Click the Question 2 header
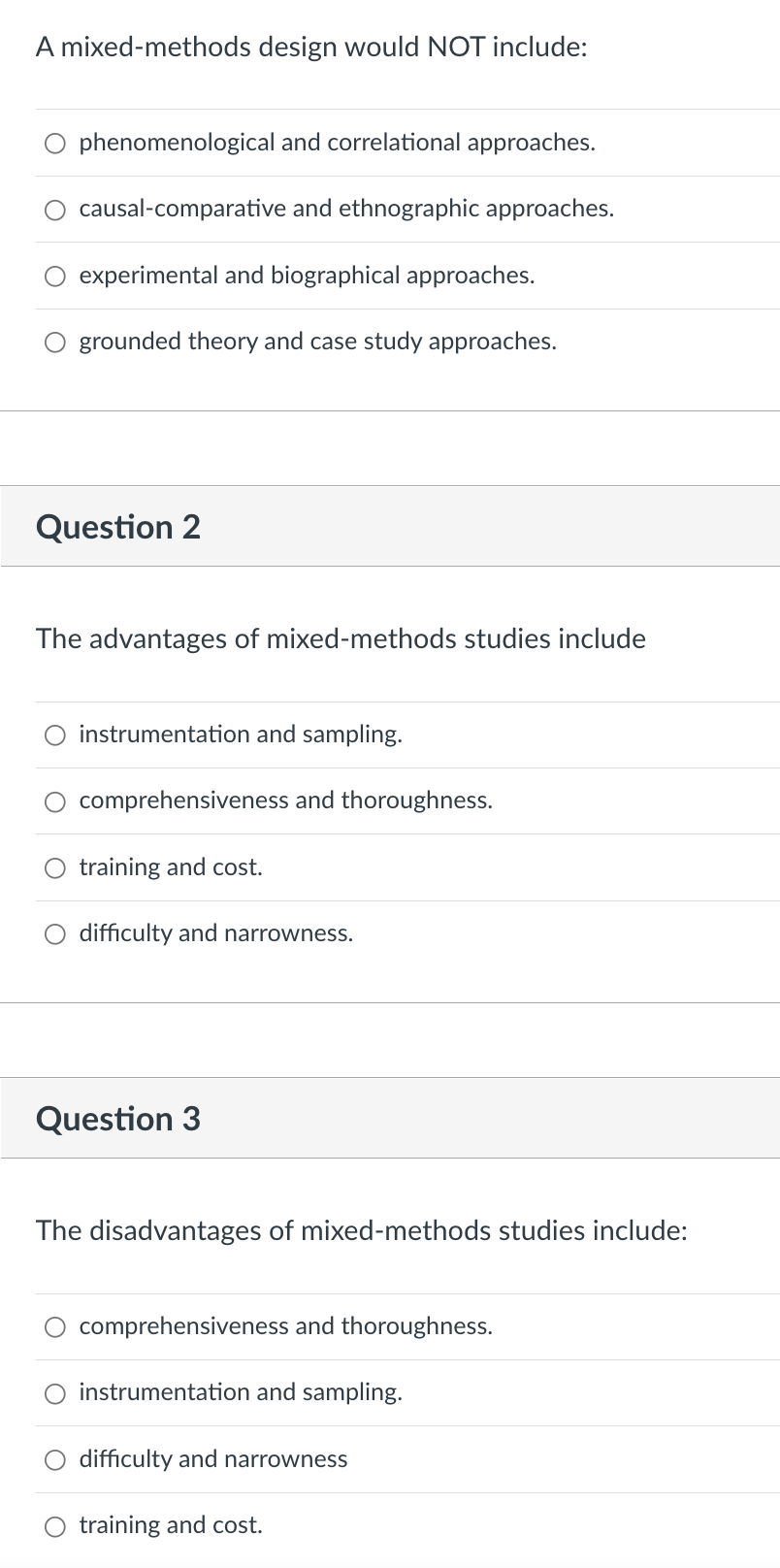The image size is (780, 1568). [x=118, y=527]
